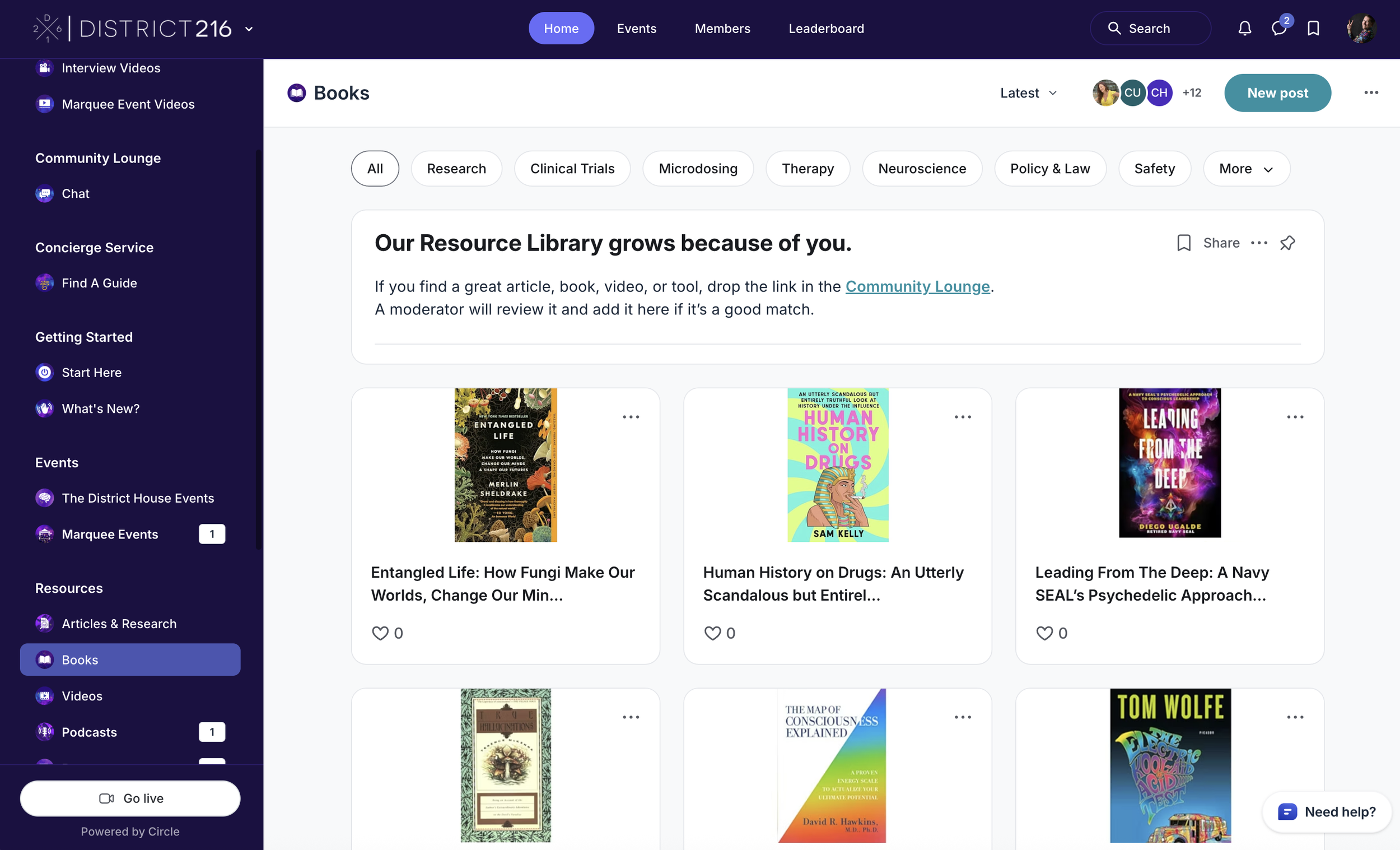The width and height of the screenshot is (1400, 850).
Task: Open the Leading From The Deep cover
Action: click(1170, 463)
